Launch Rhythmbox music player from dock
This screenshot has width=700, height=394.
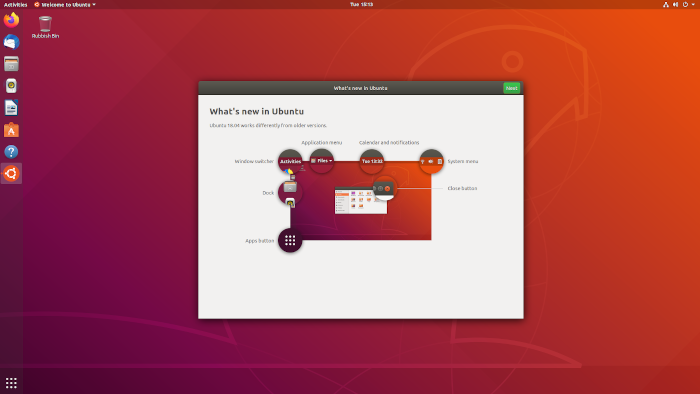pyautogui.click(x=11, y=86)
